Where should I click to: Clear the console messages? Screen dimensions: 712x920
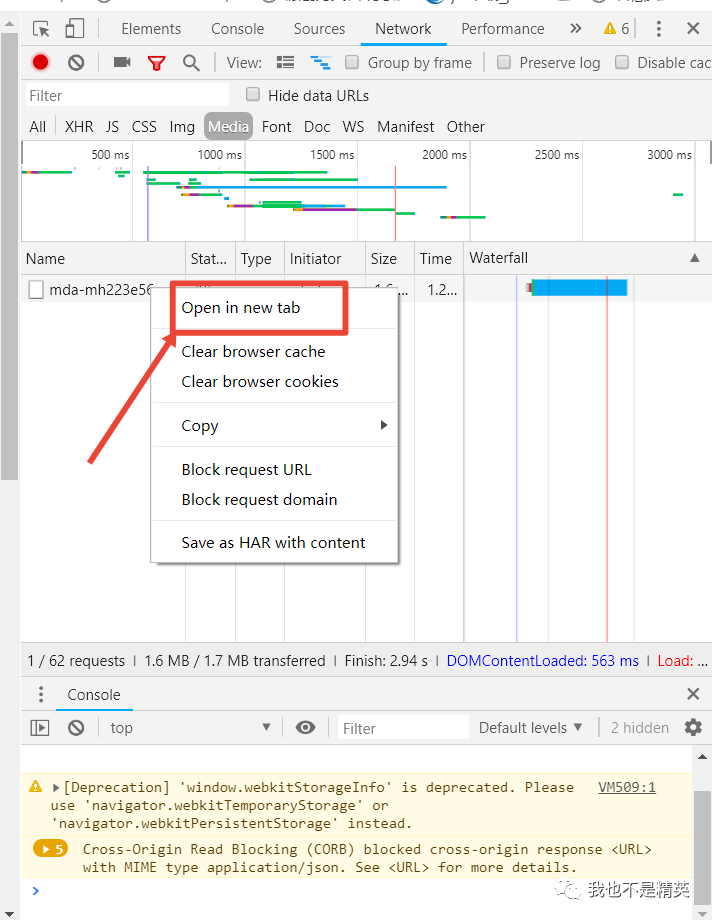coord(76,728)
